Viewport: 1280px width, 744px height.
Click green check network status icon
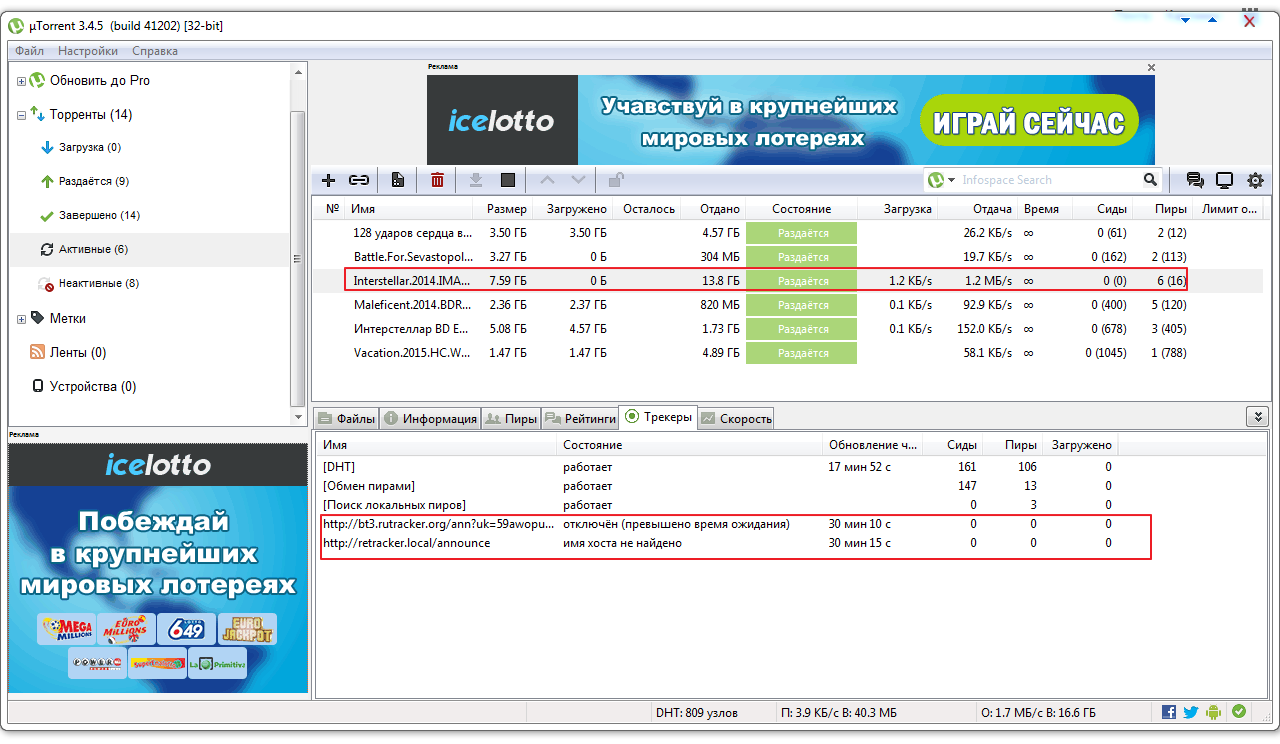1239,712
